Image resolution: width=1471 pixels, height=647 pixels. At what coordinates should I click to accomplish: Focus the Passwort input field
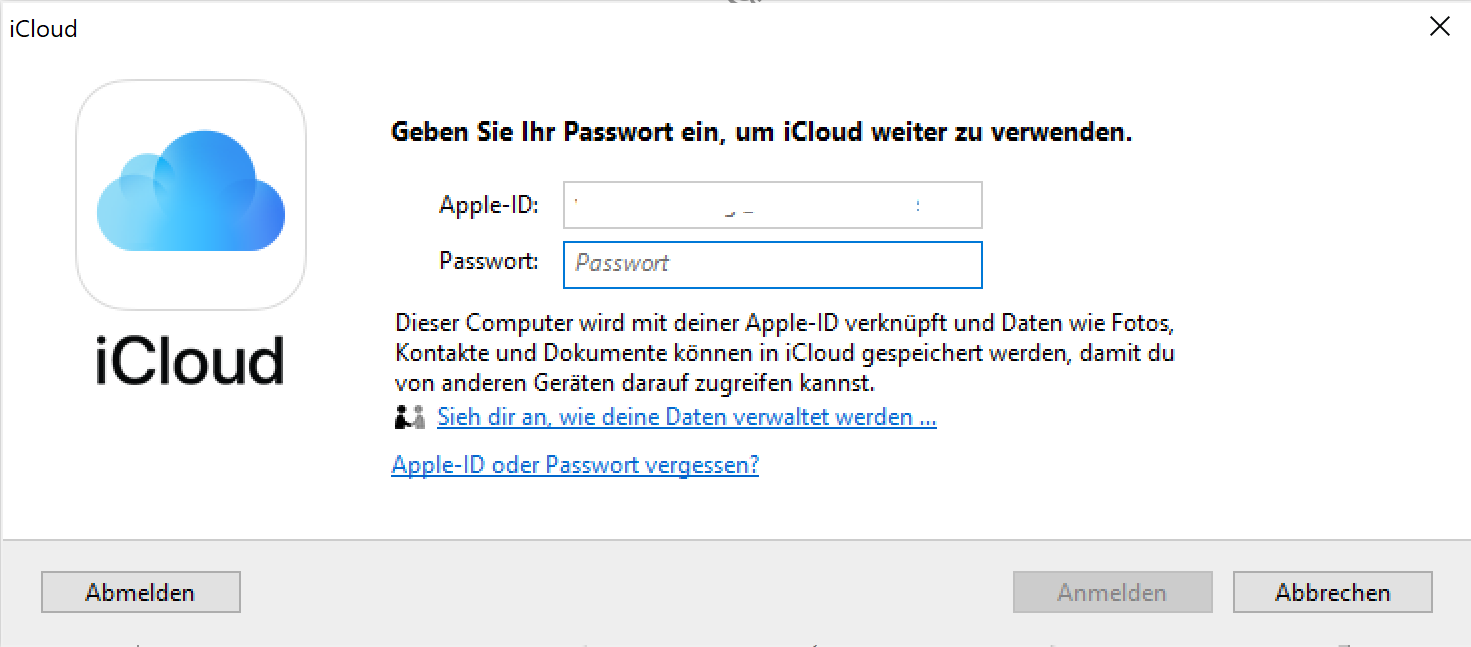[772, 264]
